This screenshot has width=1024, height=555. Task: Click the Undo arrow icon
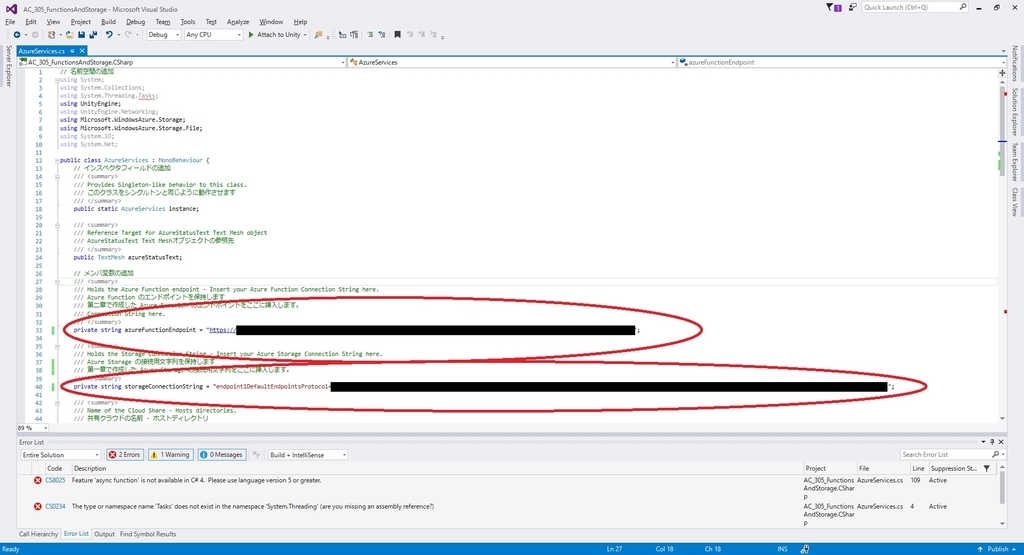pyautogui.click(x=109, y=35)
